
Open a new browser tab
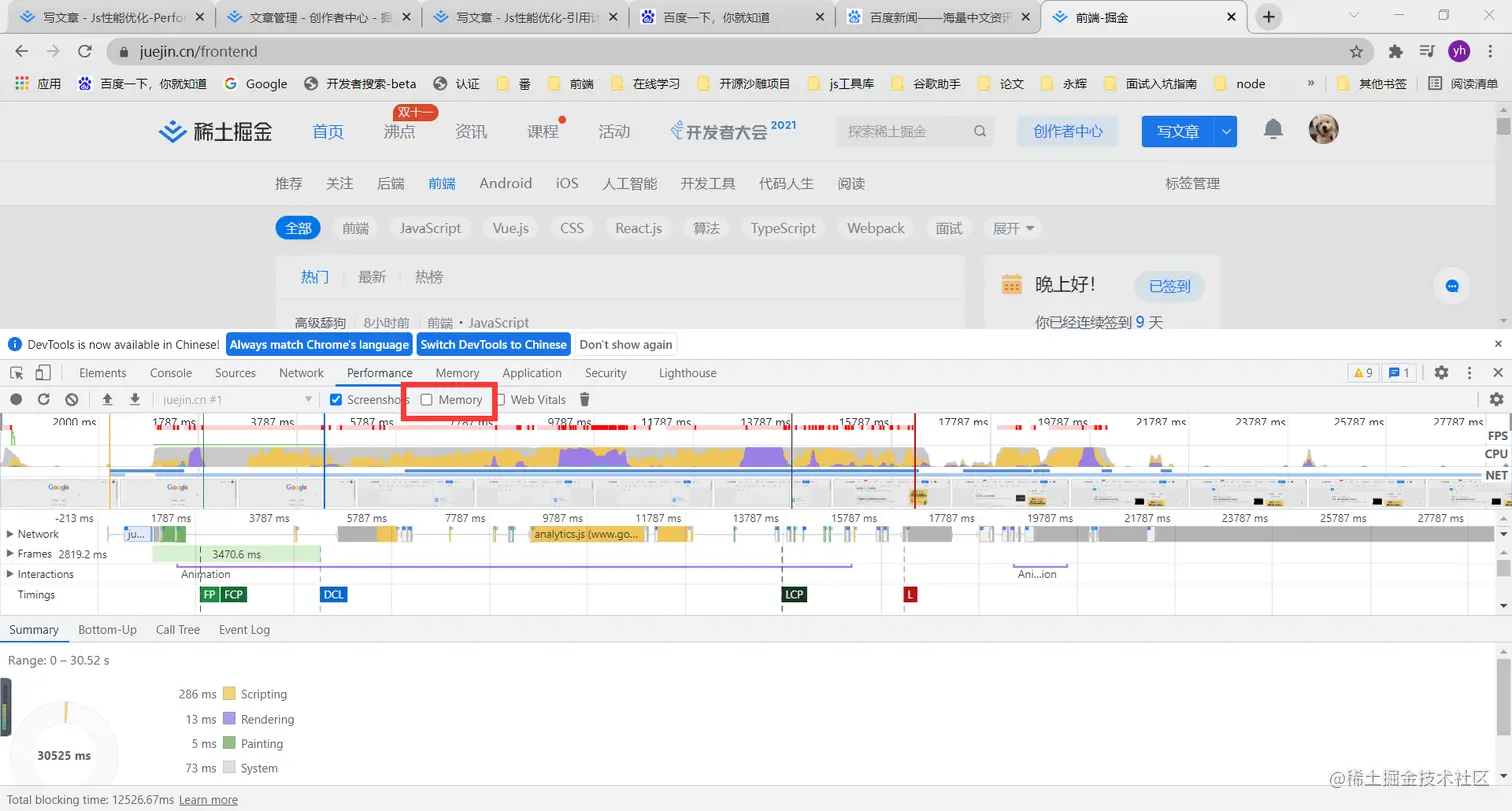(x=1269, y=16)
